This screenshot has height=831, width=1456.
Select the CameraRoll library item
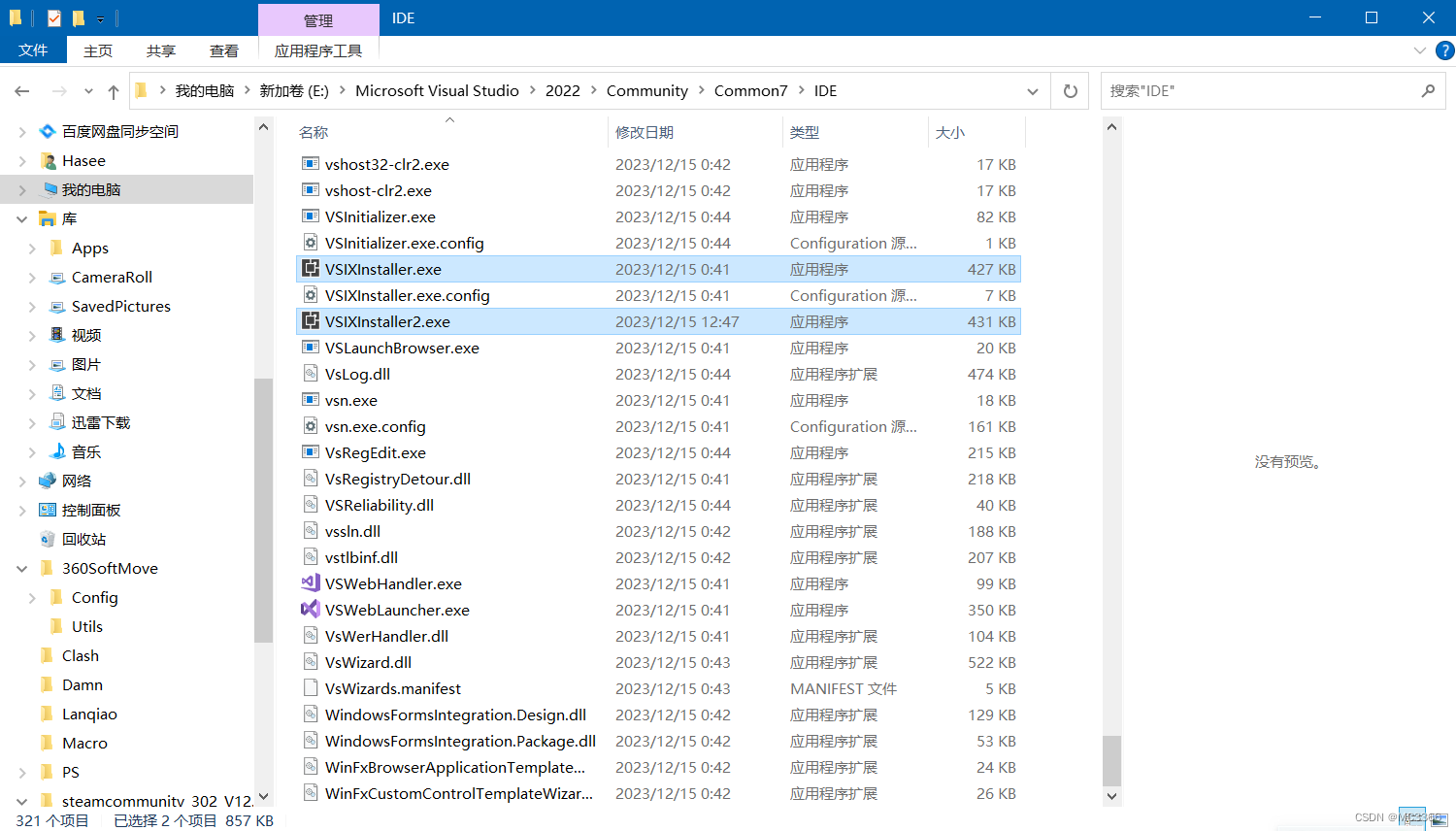point(112,277)
